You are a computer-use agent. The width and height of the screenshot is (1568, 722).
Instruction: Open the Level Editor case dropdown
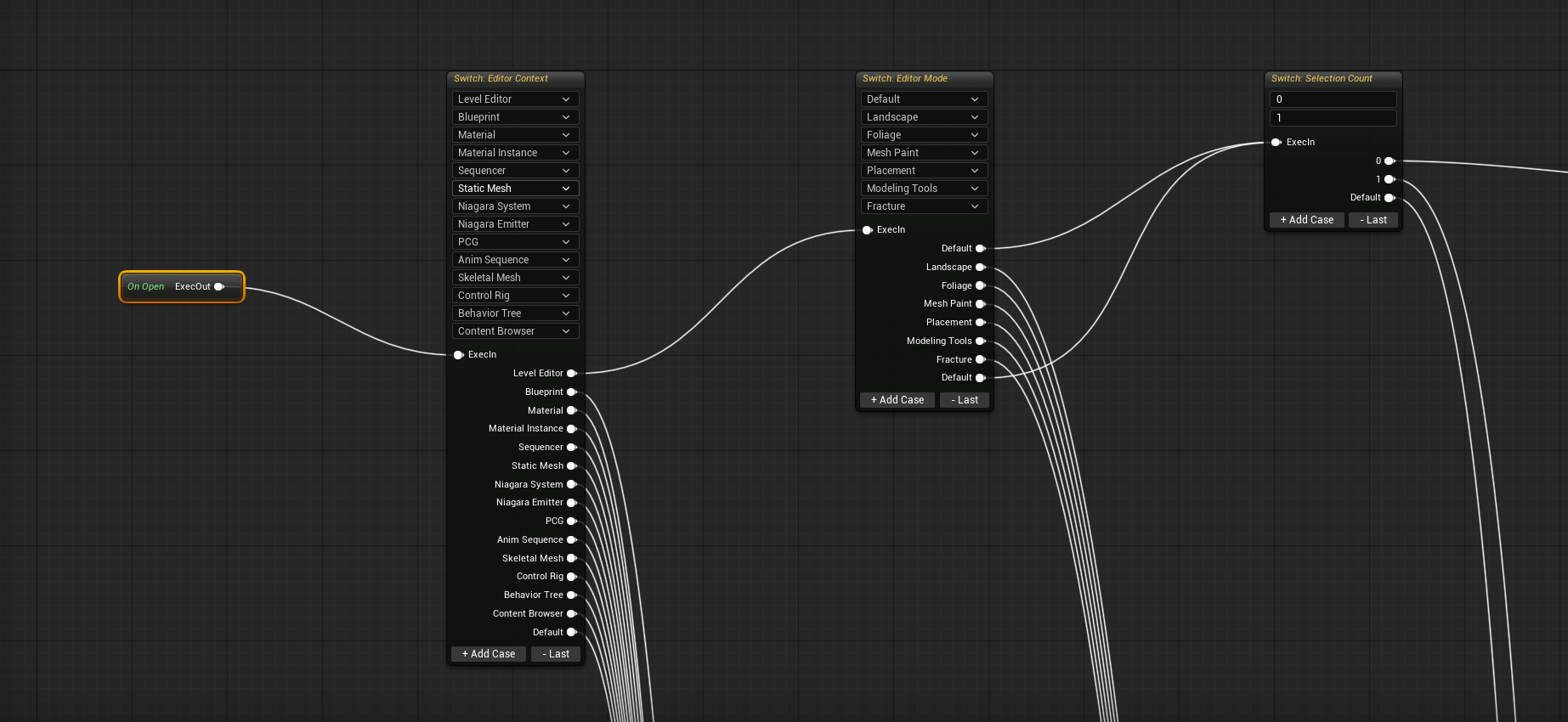[x=515, y=99]
